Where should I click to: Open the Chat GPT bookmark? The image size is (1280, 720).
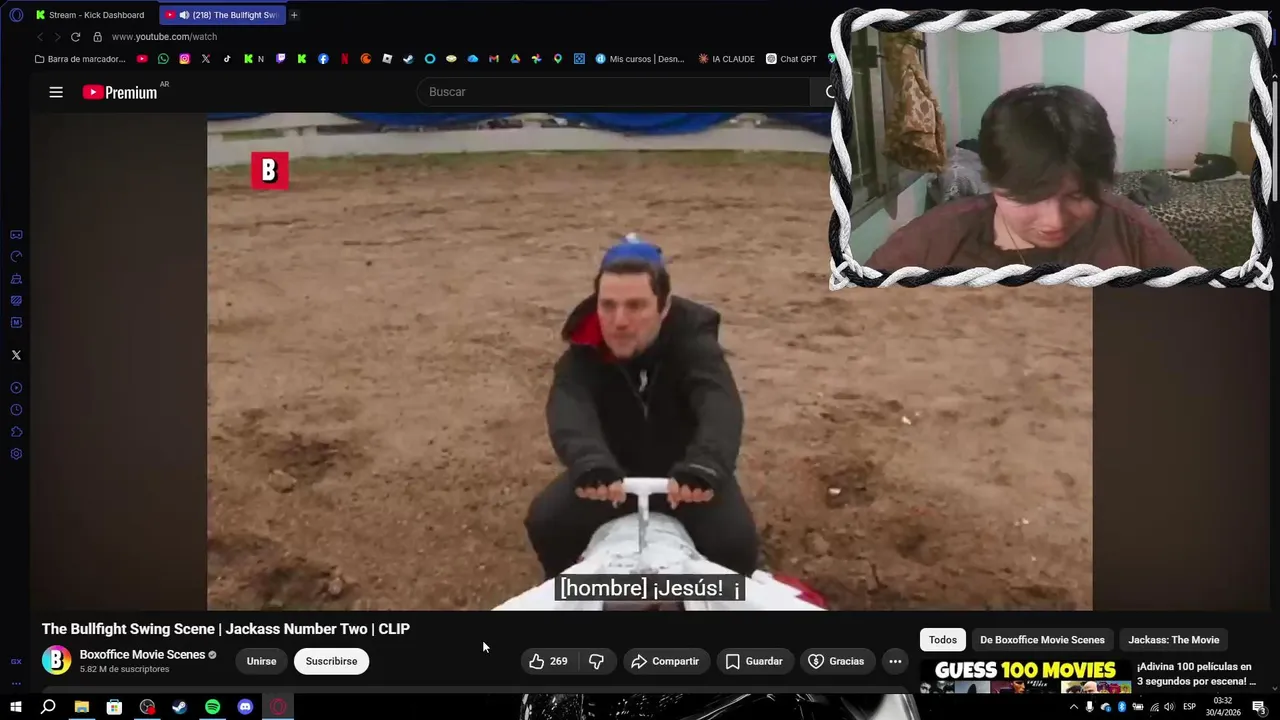tap(791, 59)
